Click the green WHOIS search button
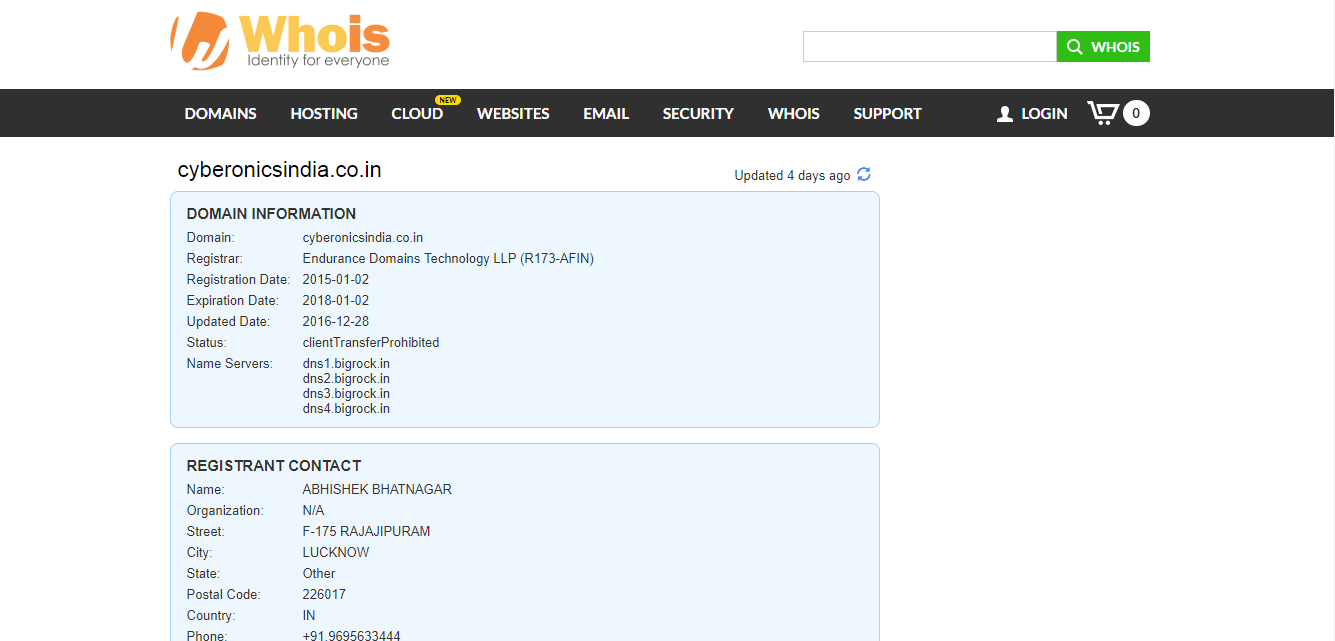This screenshot has height=641, width=1335. (1103, 46)
